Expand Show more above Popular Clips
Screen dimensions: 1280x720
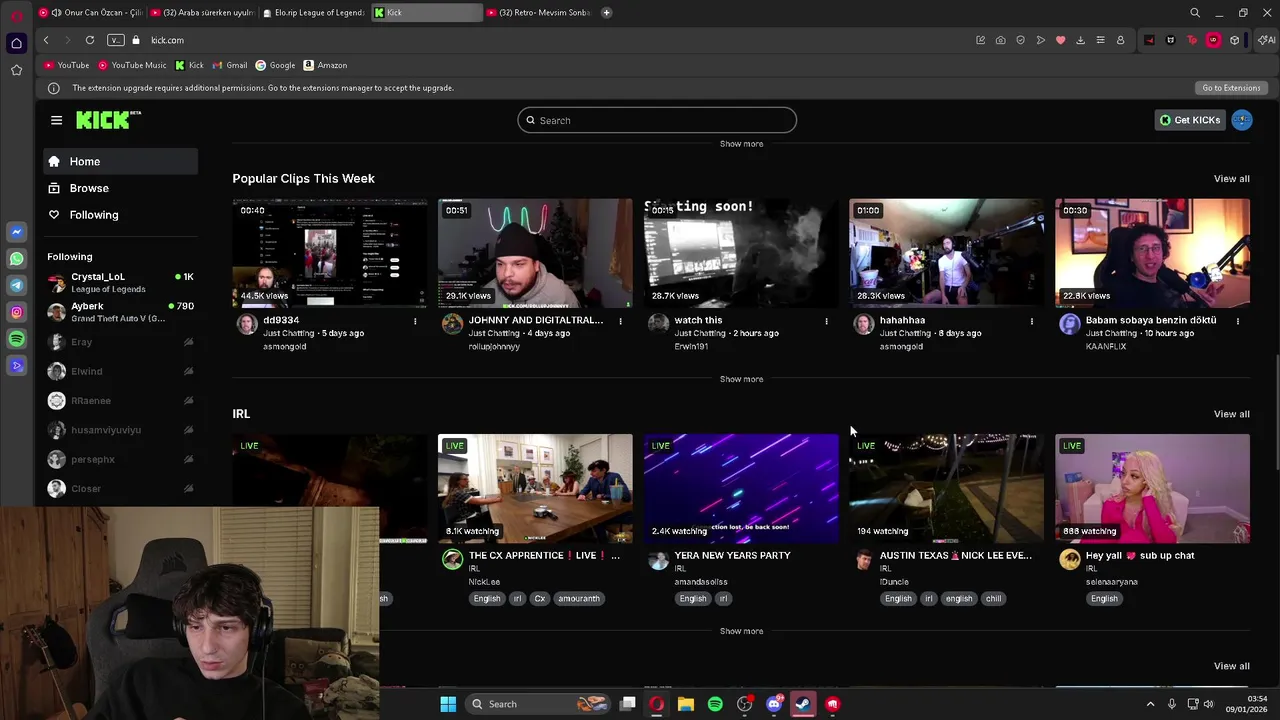(741, 144)
